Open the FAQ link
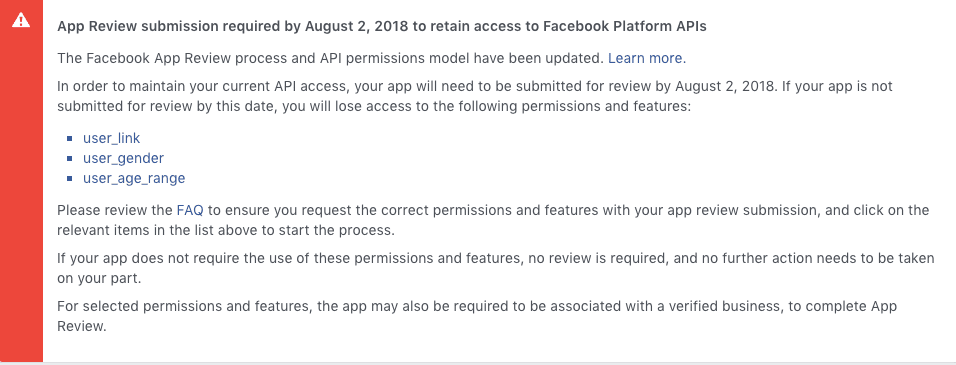This screenshot has height=365, width=956. (x=190, y=210)
